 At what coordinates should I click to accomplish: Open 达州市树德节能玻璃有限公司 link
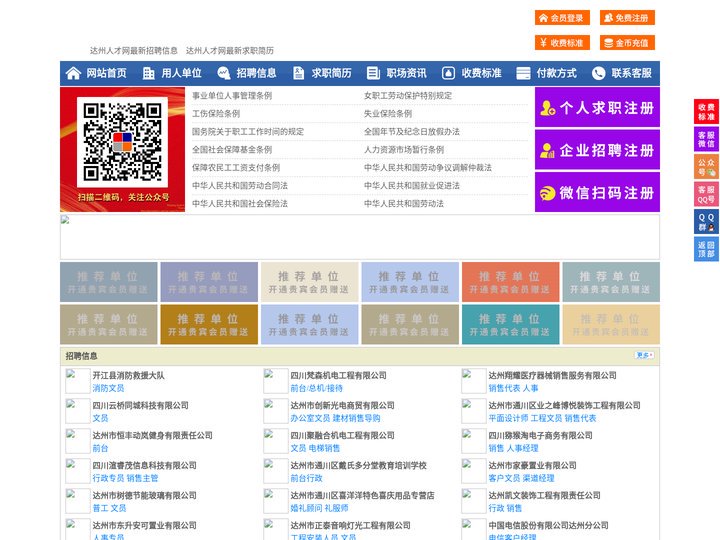tap(145, 495)
